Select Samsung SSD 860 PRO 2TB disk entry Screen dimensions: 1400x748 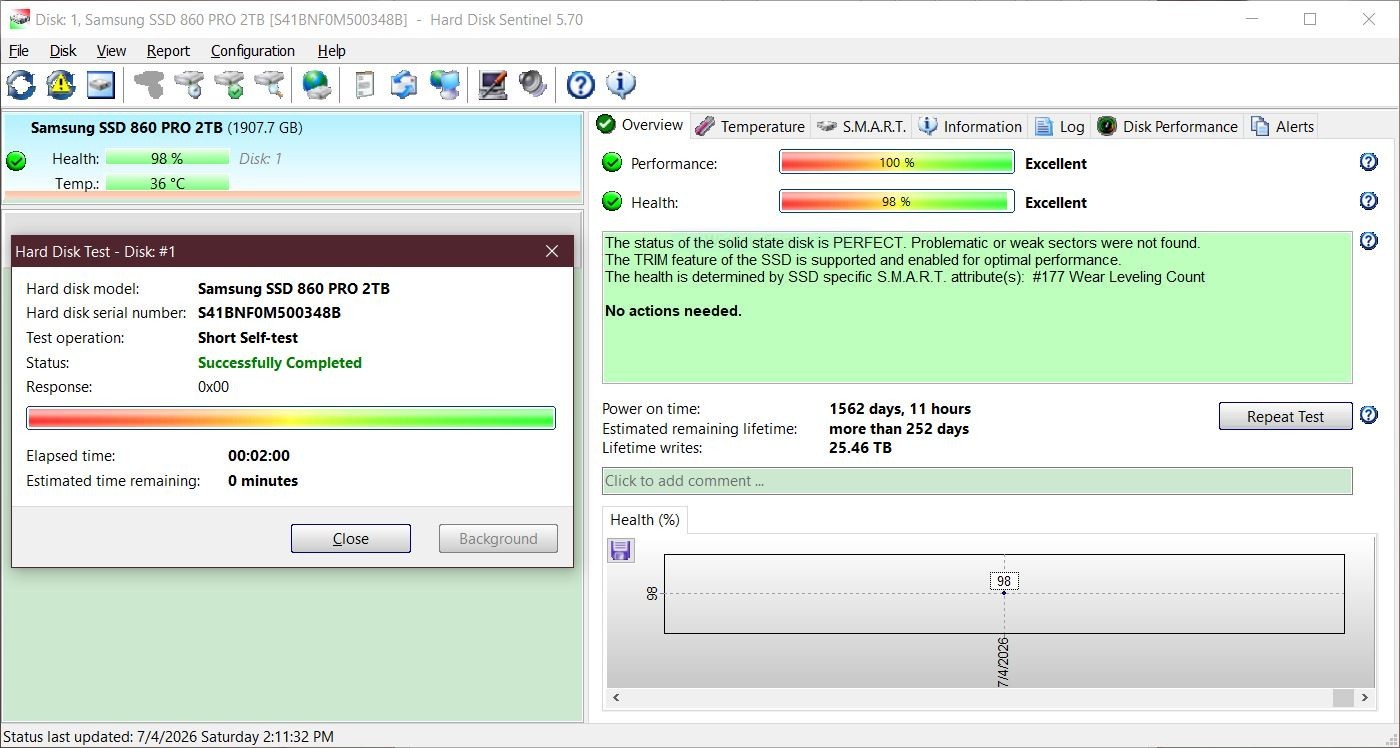[x=292, y=157]
